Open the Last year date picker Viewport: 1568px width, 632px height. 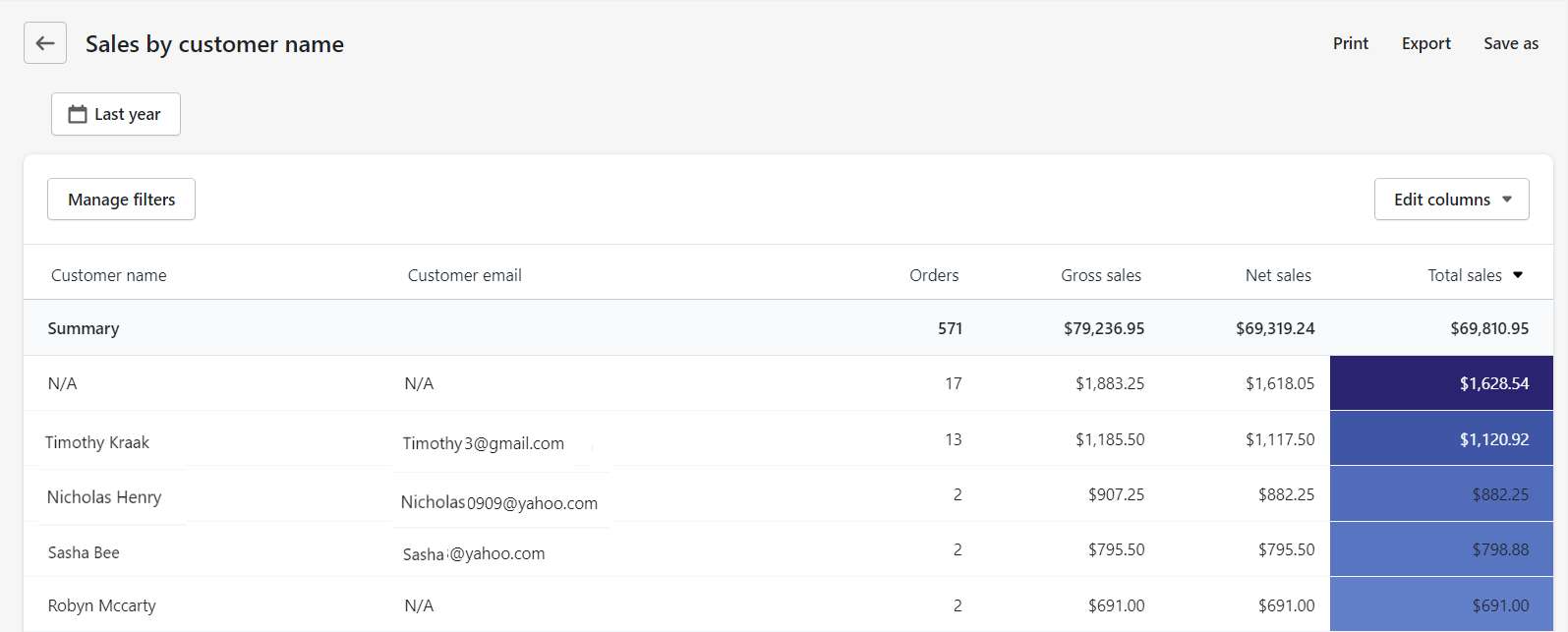pyautogui.click(x=116, y=114)
